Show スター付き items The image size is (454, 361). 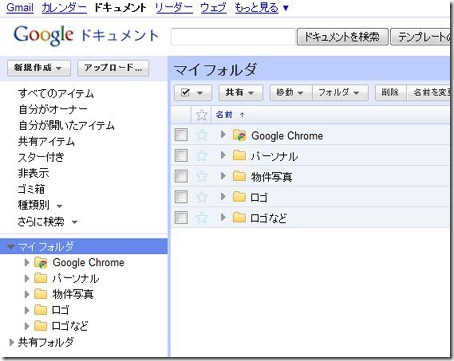click(x=41, y=157)
